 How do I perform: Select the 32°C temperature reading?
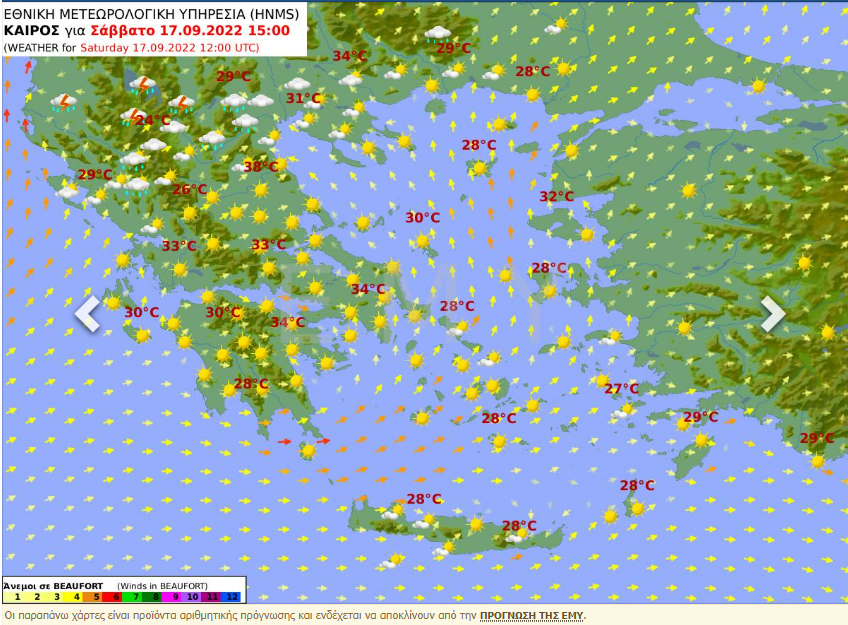click(x=557, y=196)
